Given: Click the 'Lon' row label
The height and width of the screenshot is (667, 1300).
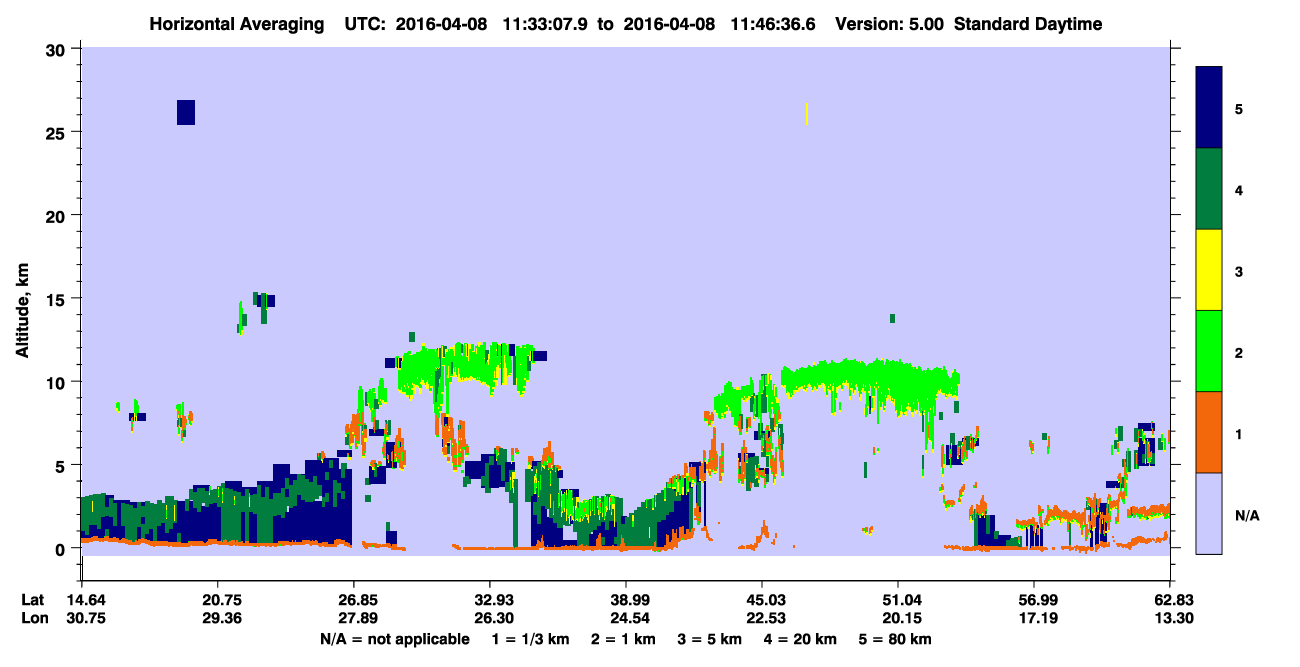Looking at the screenshot, I should coord(33,618).
